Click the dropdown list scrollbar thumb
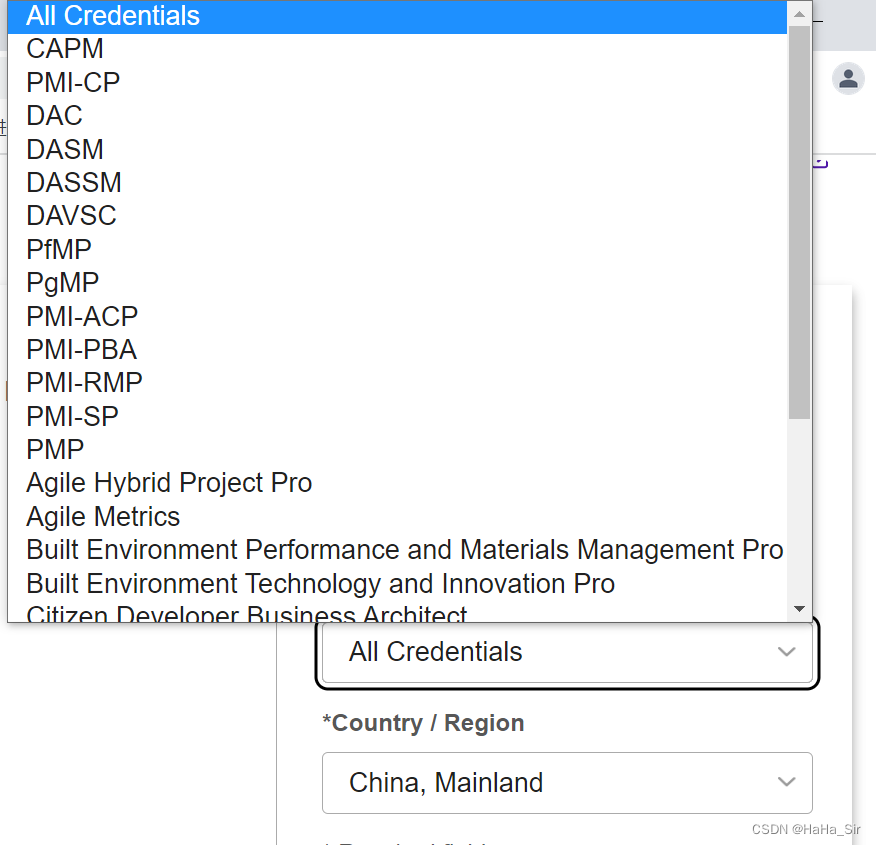This screenshot has width=876, height=845. [799, 222]
